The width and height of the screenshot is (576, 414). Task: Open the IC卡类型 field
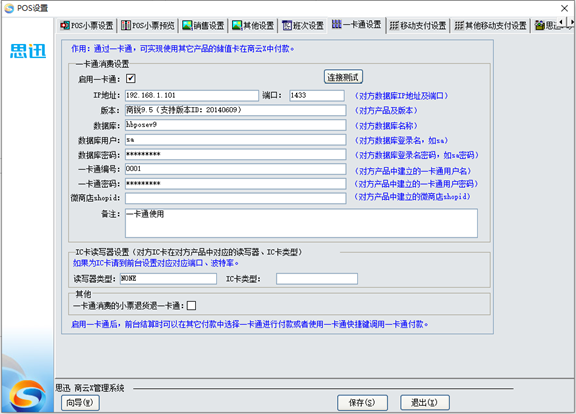(317, 279)
